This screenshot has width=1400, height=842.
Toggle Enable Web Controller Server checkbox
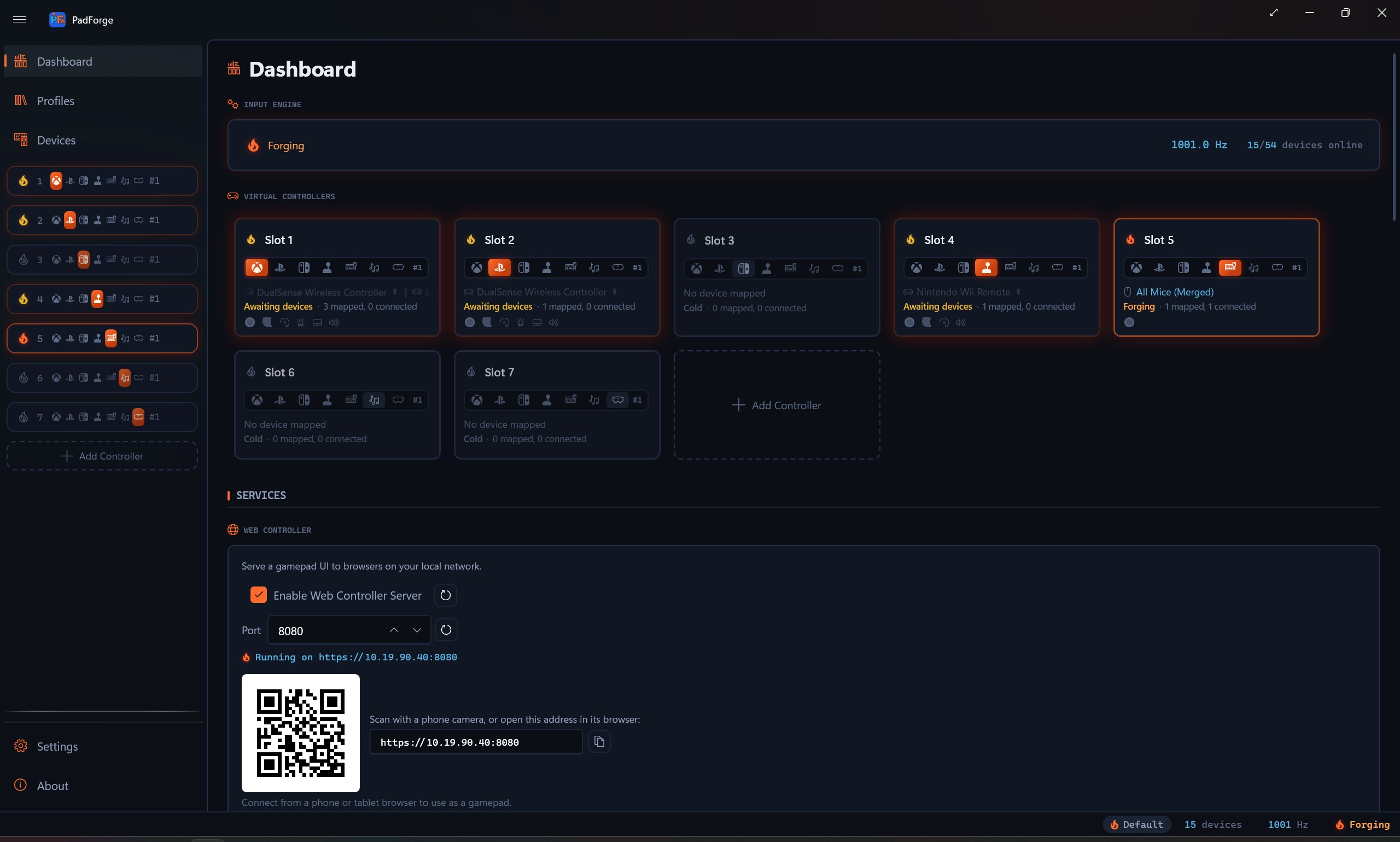pos(258,595)
